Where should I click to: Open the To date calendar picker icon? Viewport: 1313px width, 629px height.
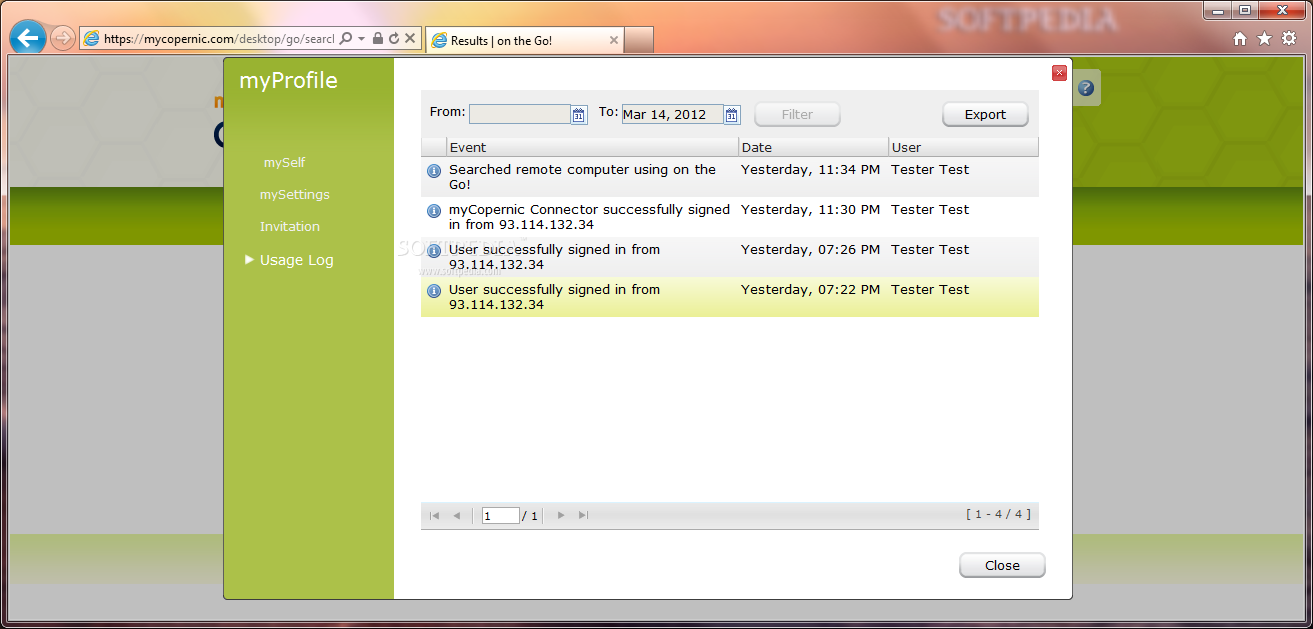coord(732,115)
